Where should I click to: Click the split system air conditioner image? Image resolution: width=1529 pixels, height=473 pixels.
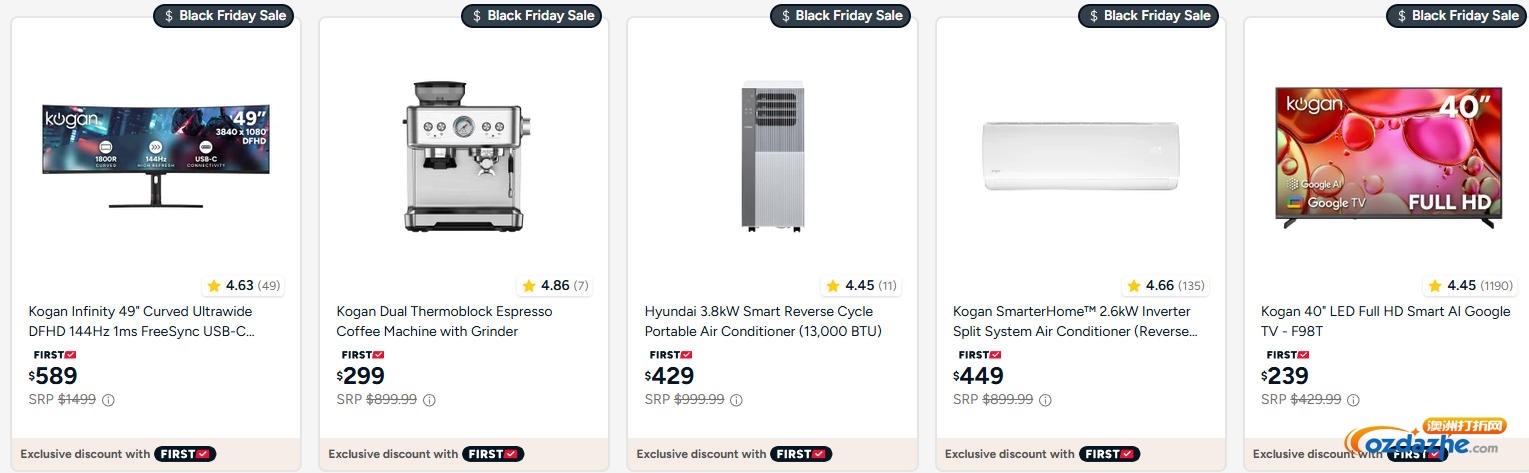coord(1080,155)
